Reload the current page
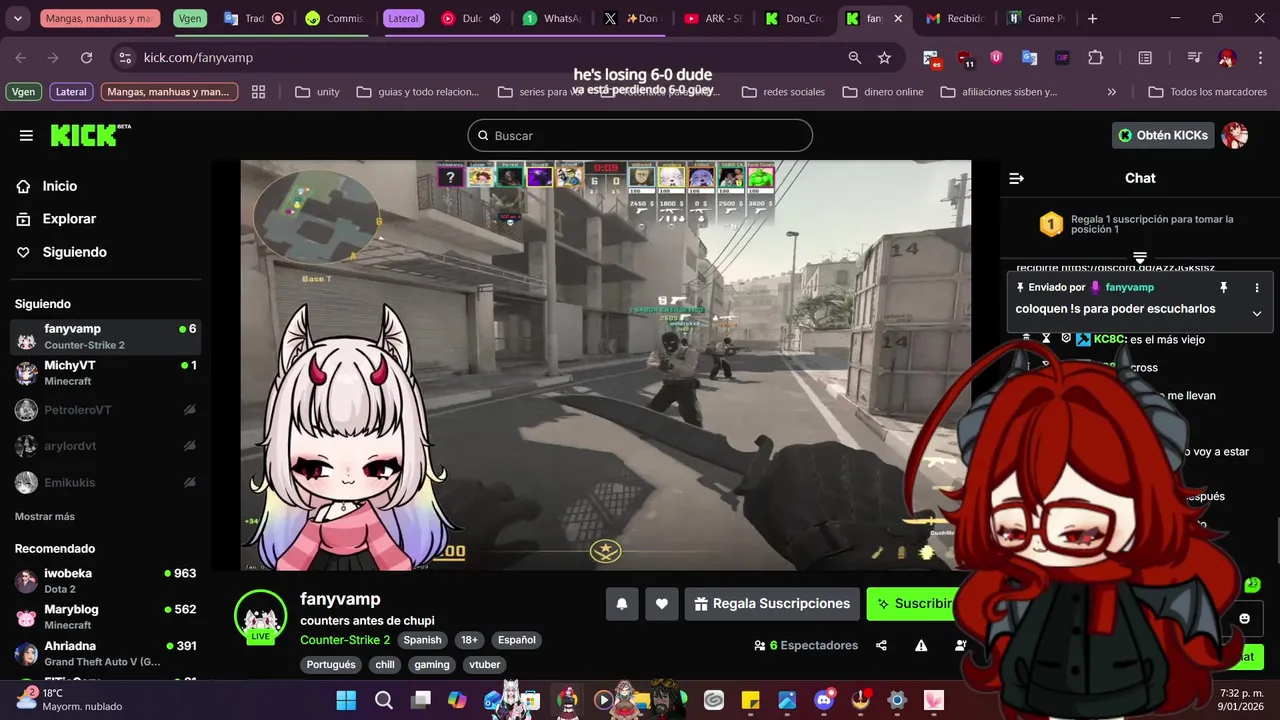The image size is (1280, 720). coord(86,58)
